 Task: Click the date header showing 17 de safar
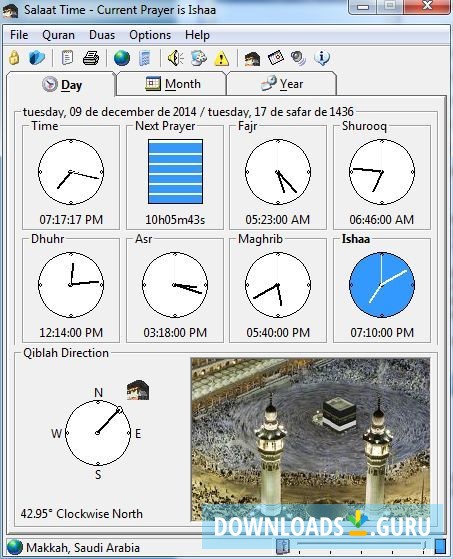188,112
